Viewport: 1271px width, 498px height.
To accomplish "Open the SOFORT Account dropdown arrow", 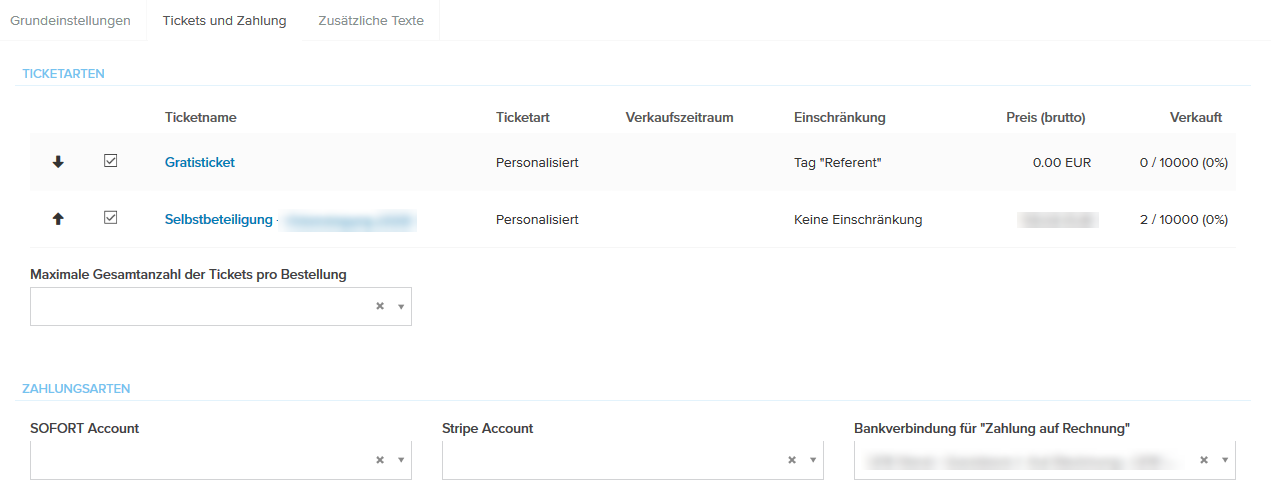I will pos(400,460).
